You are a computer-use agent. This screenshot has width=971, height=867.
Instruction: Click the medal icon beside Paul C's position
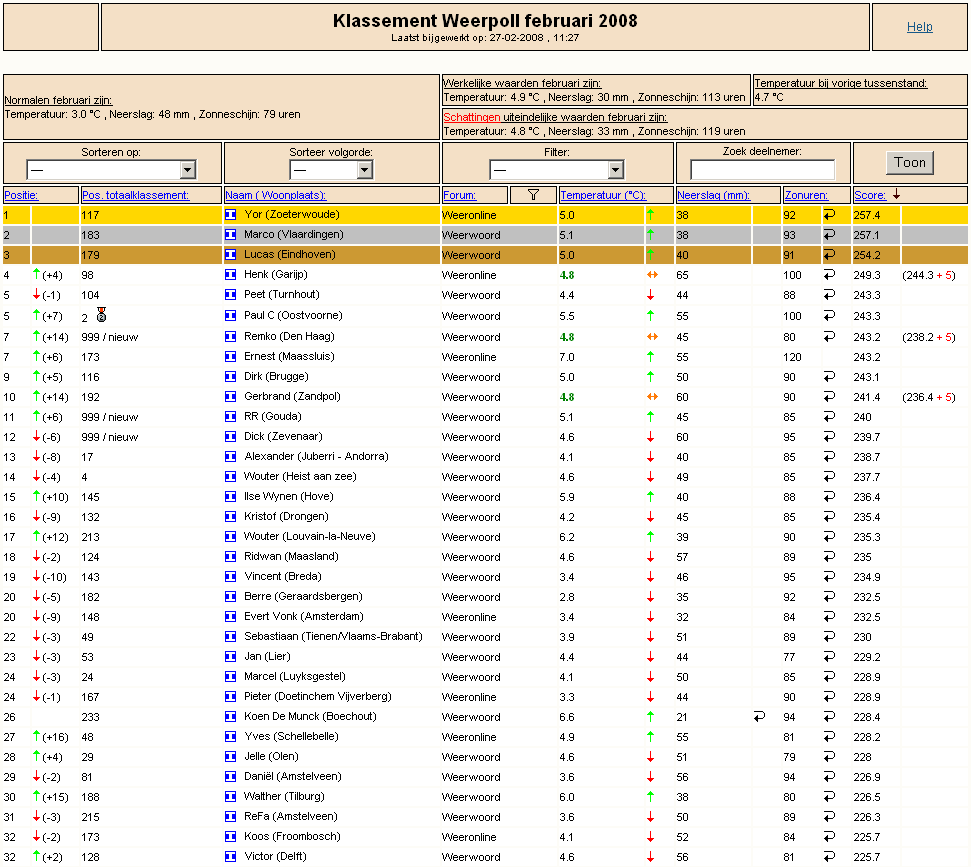click(102, 315)
